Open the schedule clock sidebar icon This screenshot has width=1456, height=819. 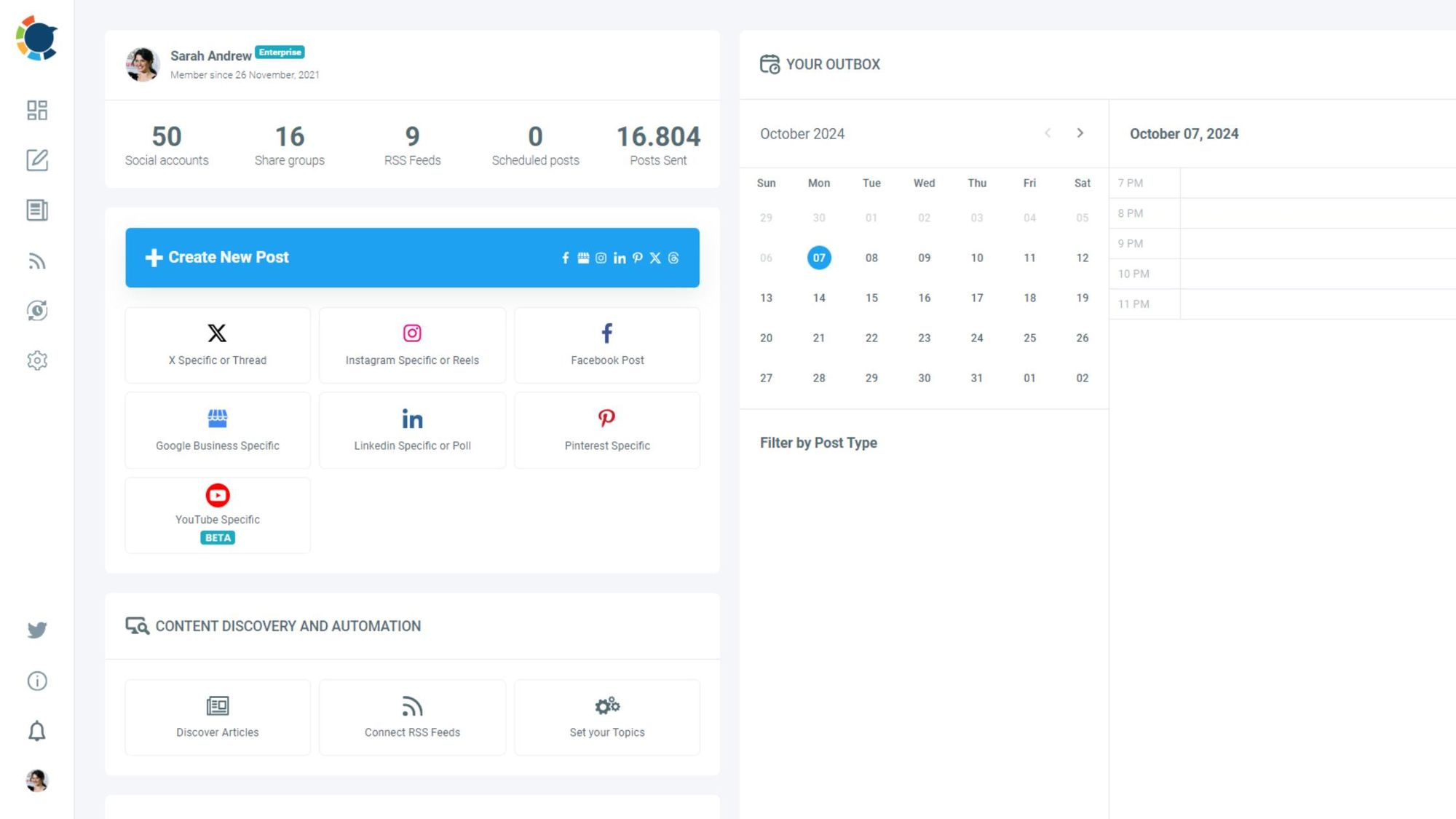[37, 311]
